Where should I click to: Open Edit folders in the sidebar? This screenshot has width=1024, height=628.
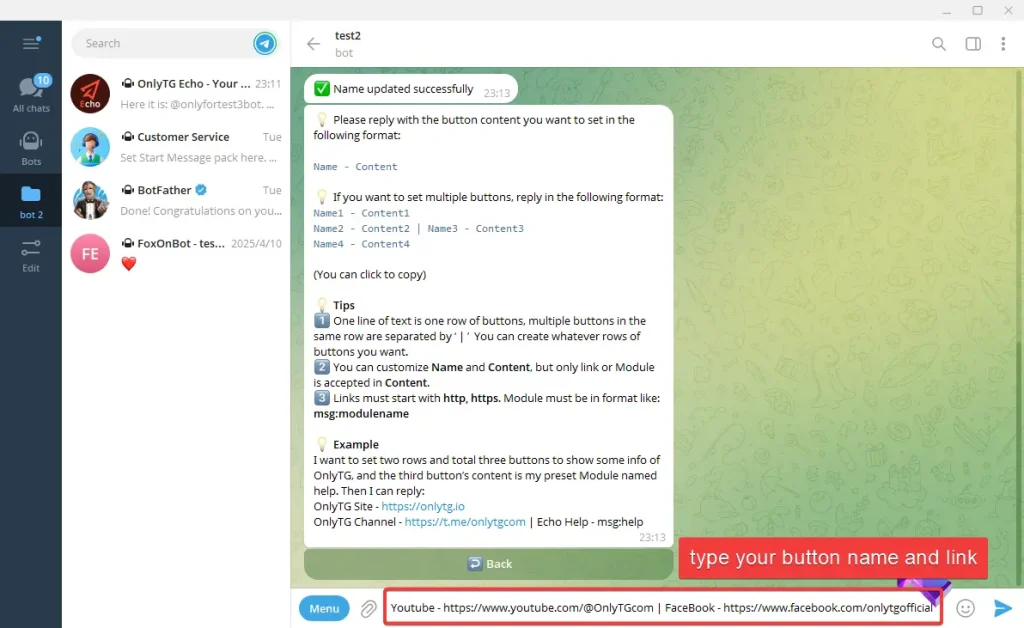pos(31,255)
